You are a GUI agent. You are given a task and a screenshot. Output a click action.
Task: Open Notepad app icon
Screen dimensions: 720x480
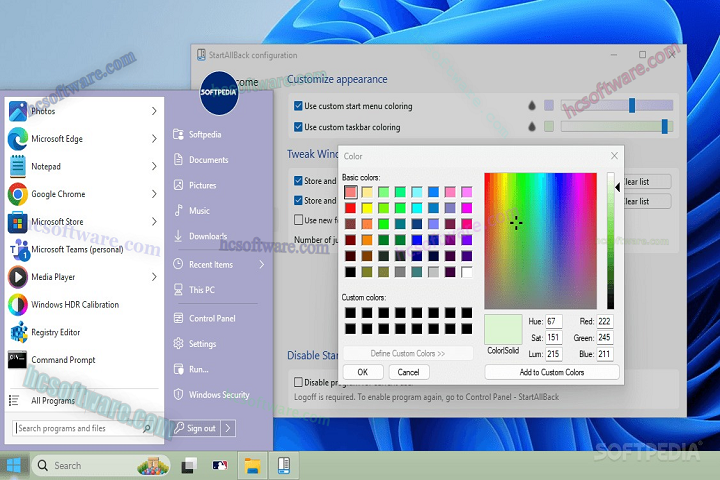click(x=18, y=166)
